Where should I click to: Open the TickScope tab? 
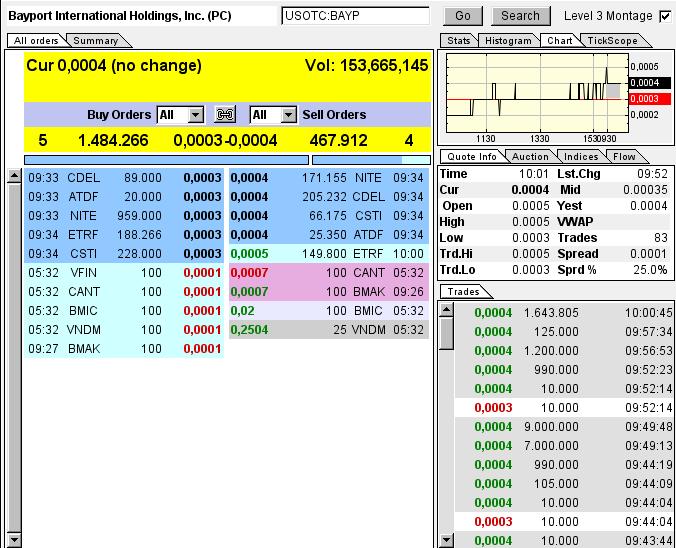(x=612, y=41)
